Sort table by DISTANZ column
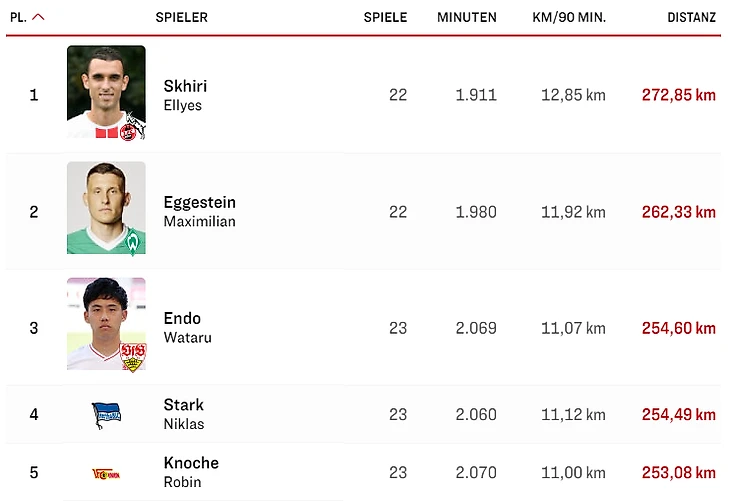730x501 pixels. pyautogui.click(x=691, y=17)
